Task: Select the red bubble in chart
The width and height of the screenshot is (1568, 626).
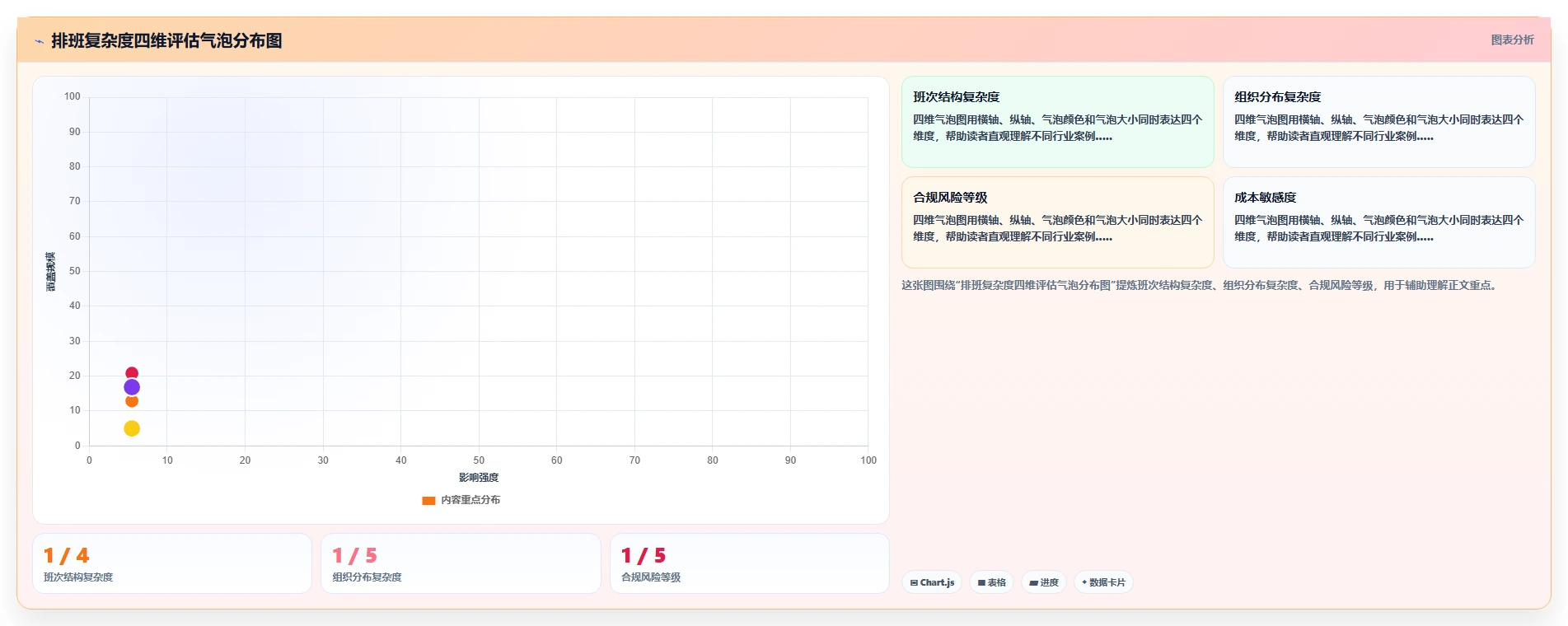Action: point(132,373)
